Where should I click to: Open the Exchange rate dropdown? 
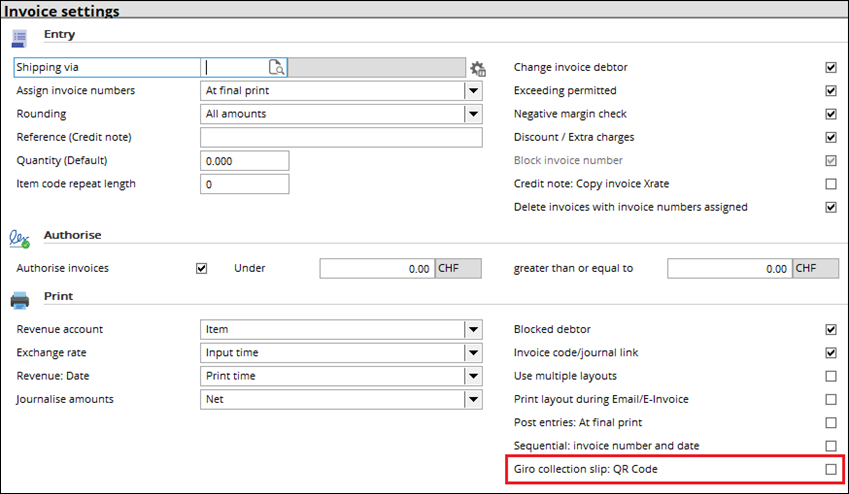[473, 353]
